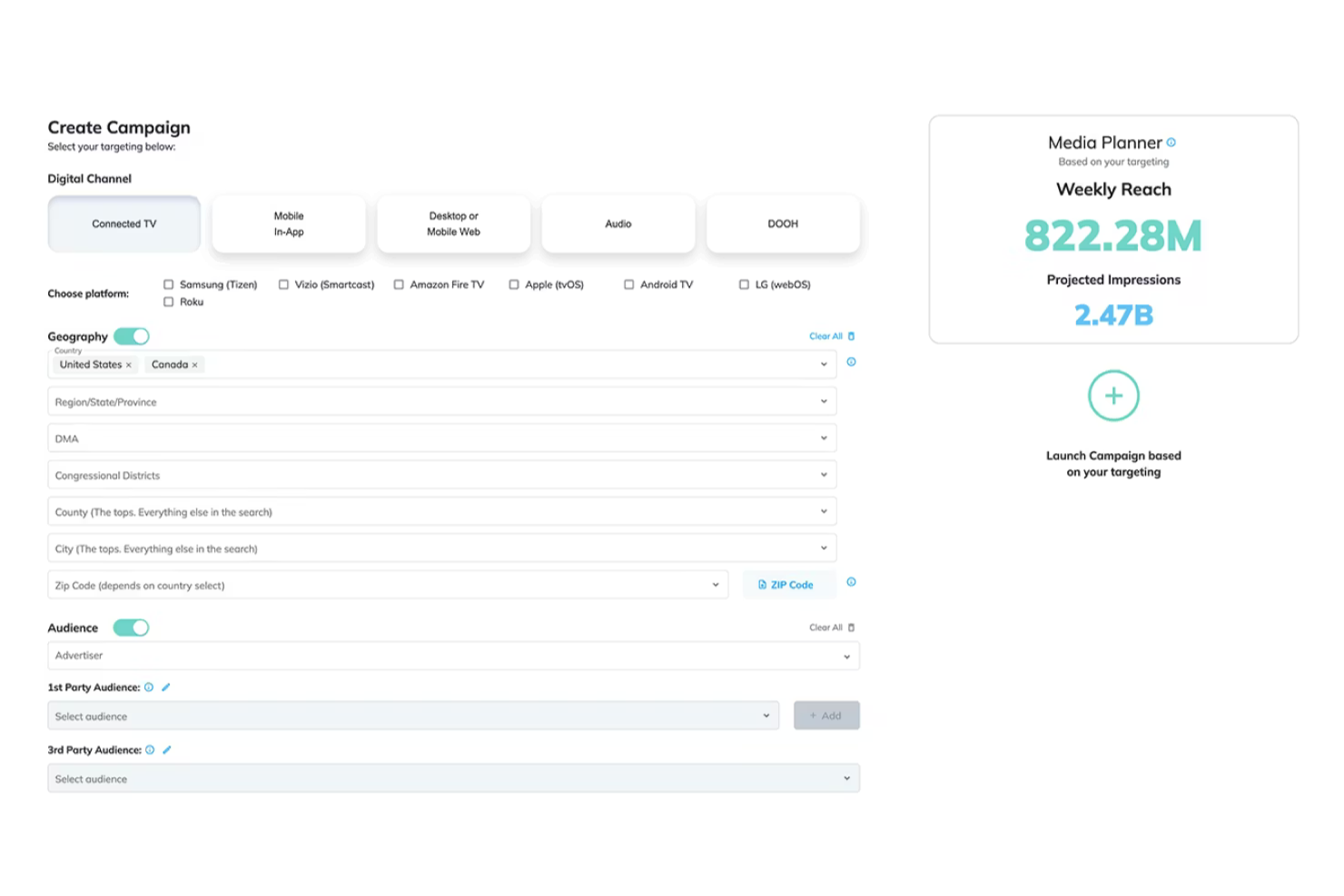
Task: Click the info icon next to Country selector
Action: click(x=851, y=361)
